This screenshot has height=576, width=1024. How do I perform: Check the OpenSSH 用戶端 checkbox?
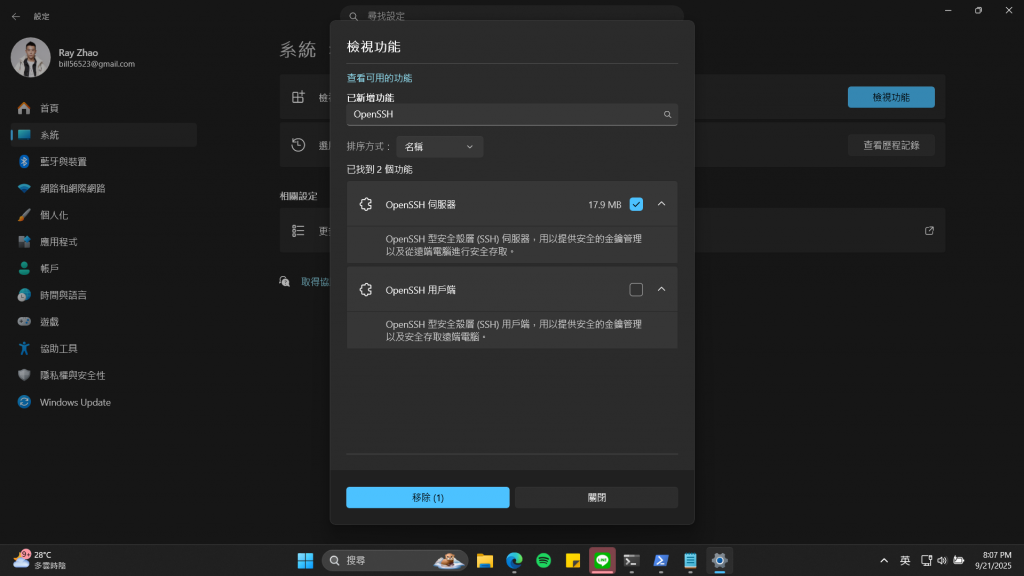coord(636,289)
